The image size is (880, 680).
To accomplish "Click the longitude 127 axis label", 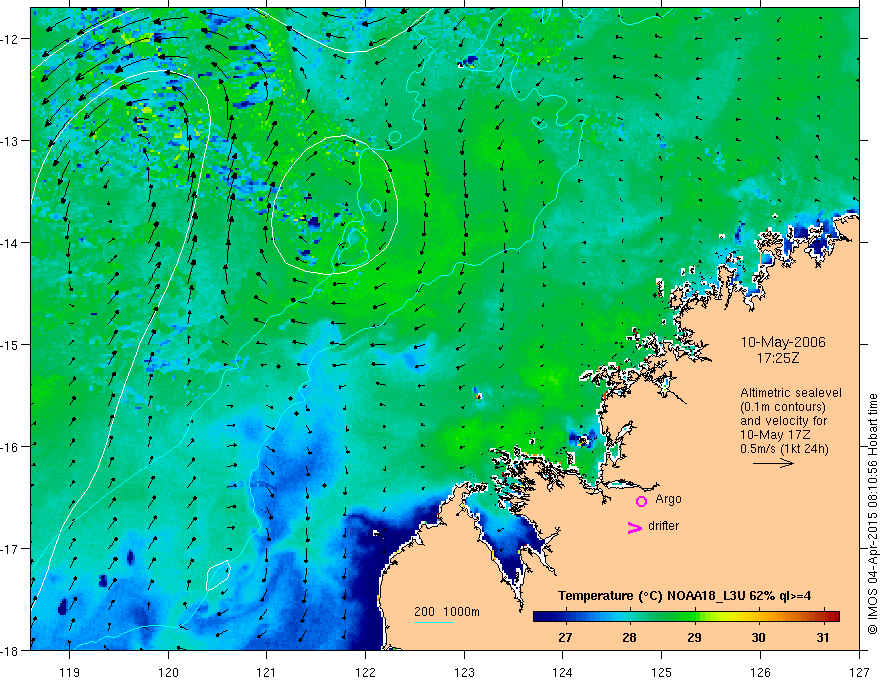I will click(859, 672).
